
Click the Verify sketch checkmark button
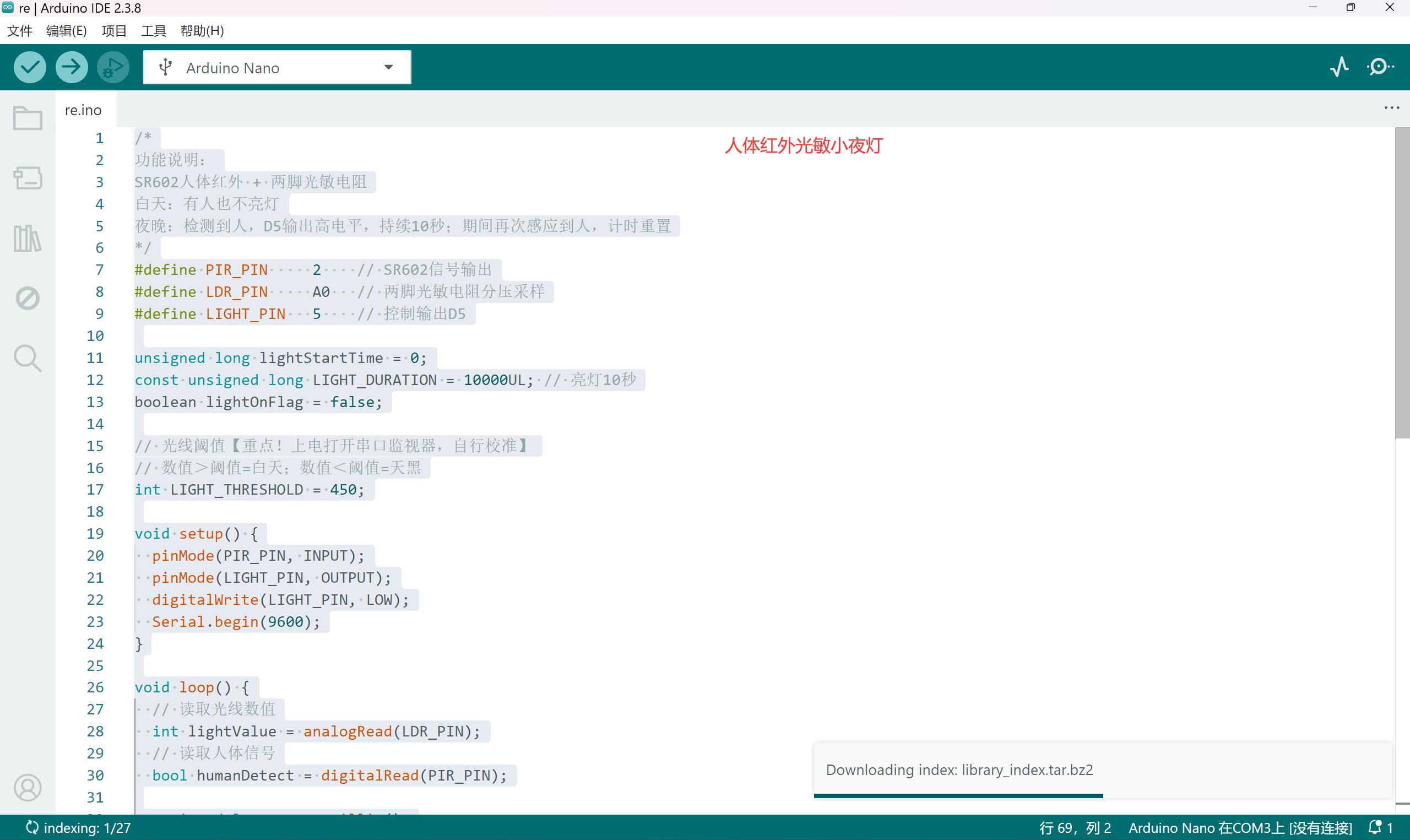[x=29, y=67]
